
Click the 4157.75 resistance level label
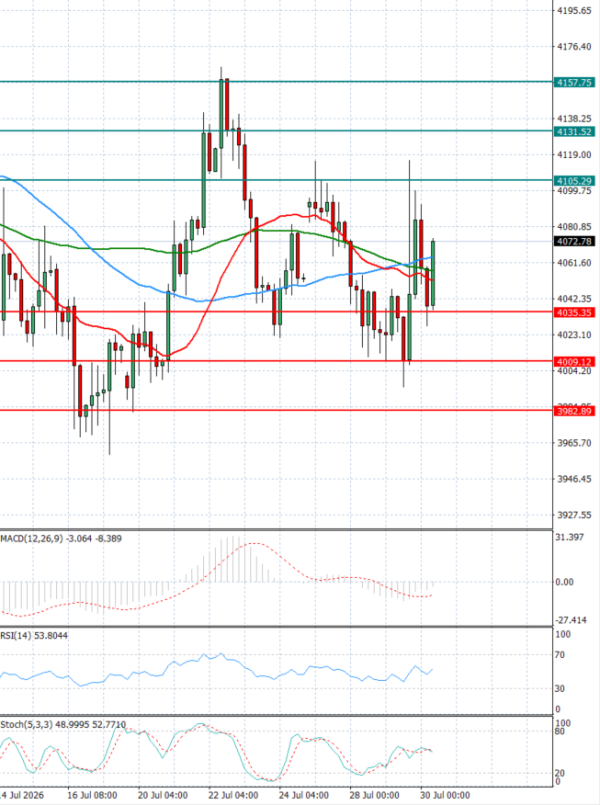tap(574, 82)
